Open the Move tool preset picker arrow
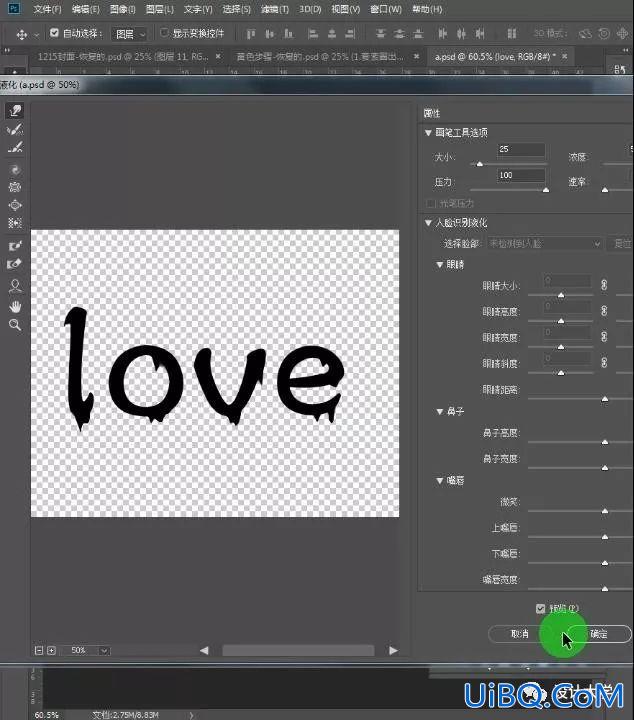This screenshot has width=634, height=720. pos(36,35)
